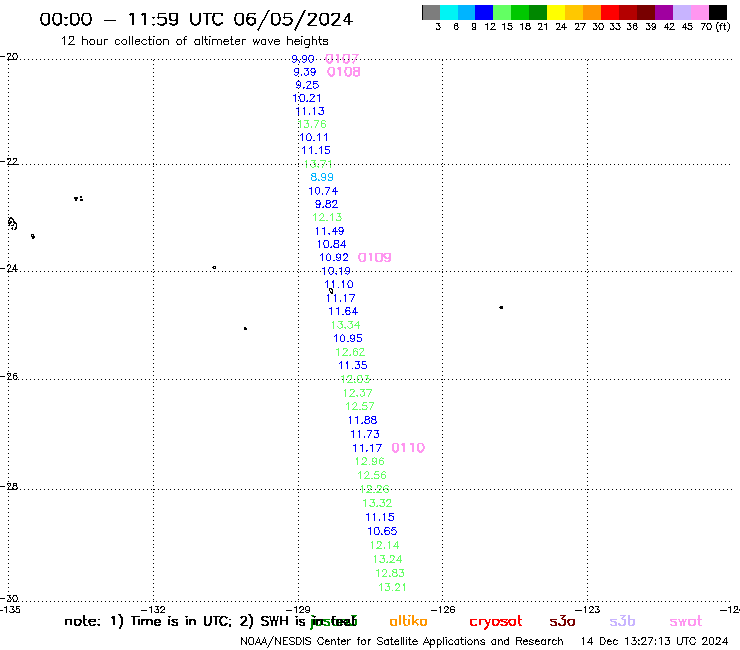Screen dimensions: 740x650
Task: Click the 10.92 value next to 0109
Action: pyautogui.click(x=334, y=258)
